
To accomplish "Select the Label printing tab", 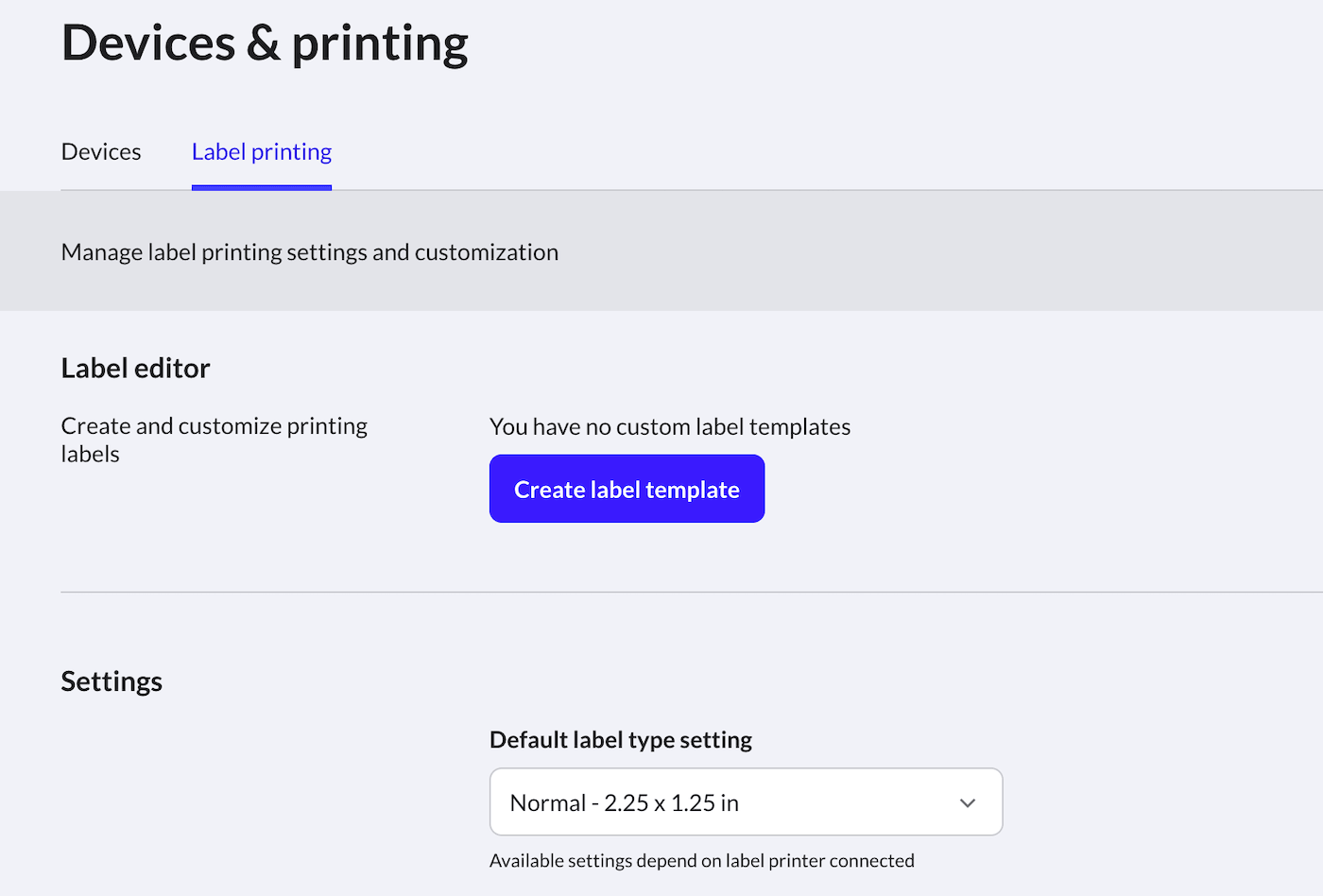I will 262,152.
